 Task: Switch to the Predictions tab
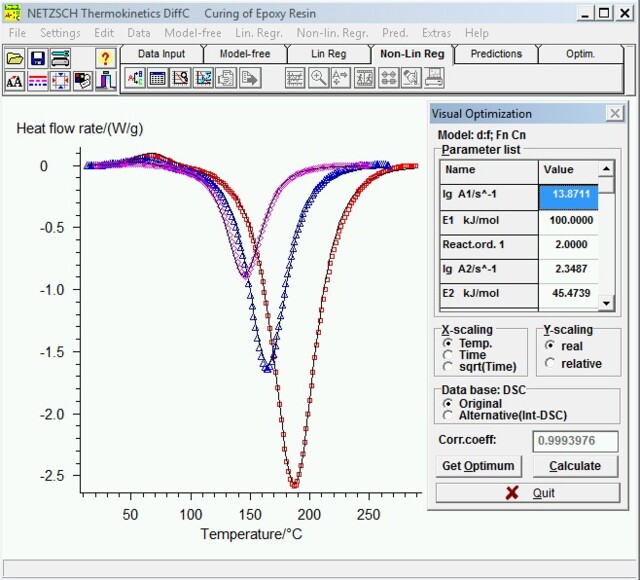(495, 54)
